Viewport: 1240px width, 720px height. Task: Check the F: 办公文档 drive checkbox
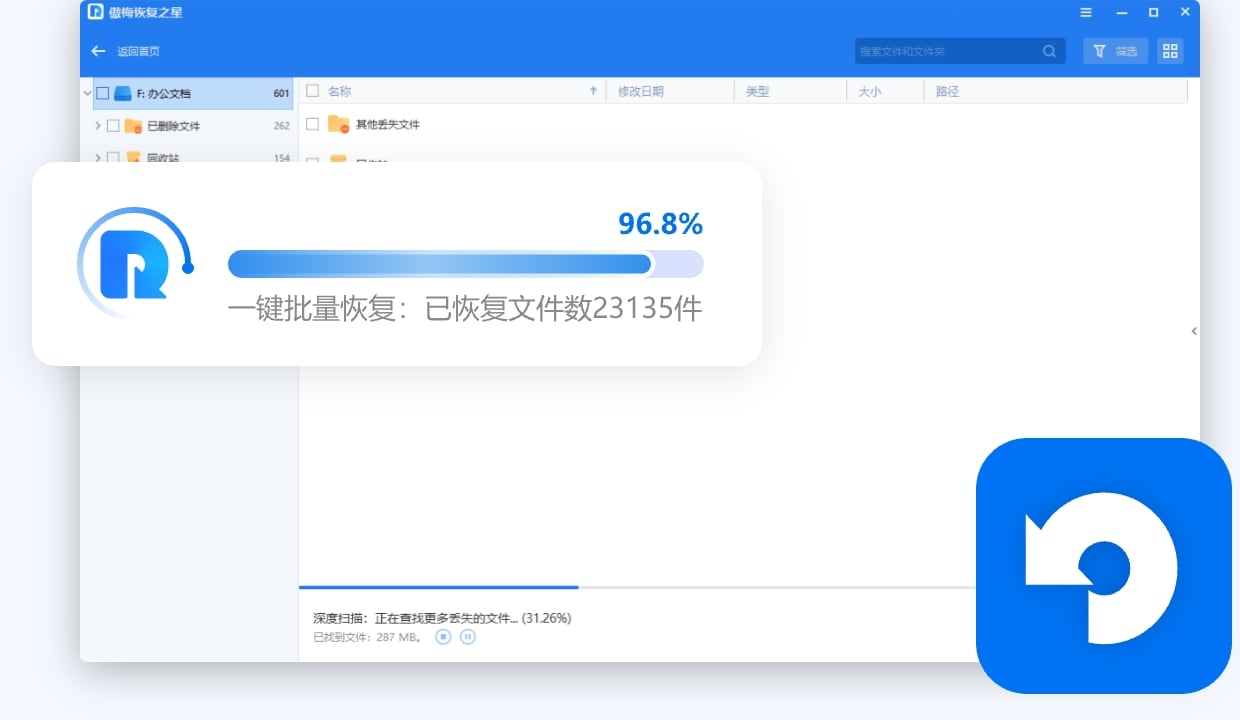click(x=103, y=94)
